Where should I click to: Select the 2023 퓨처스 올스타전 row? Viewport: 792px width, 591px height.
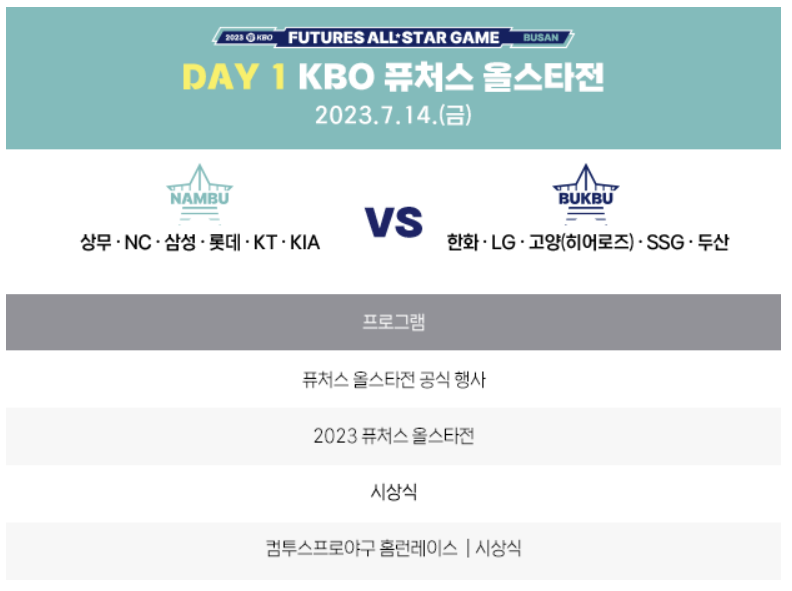coord(393,436)
